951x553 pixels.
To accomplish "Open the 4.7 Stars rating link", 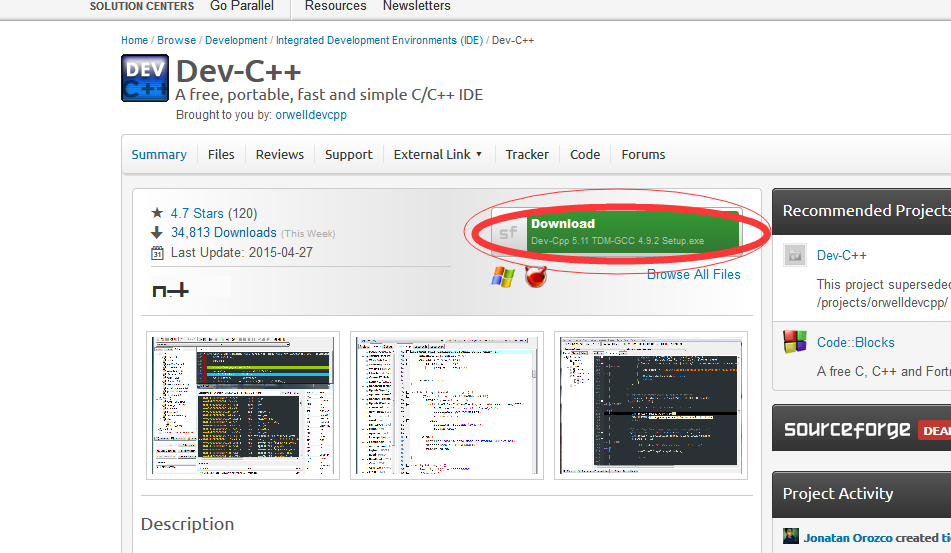I will (197, 213).
